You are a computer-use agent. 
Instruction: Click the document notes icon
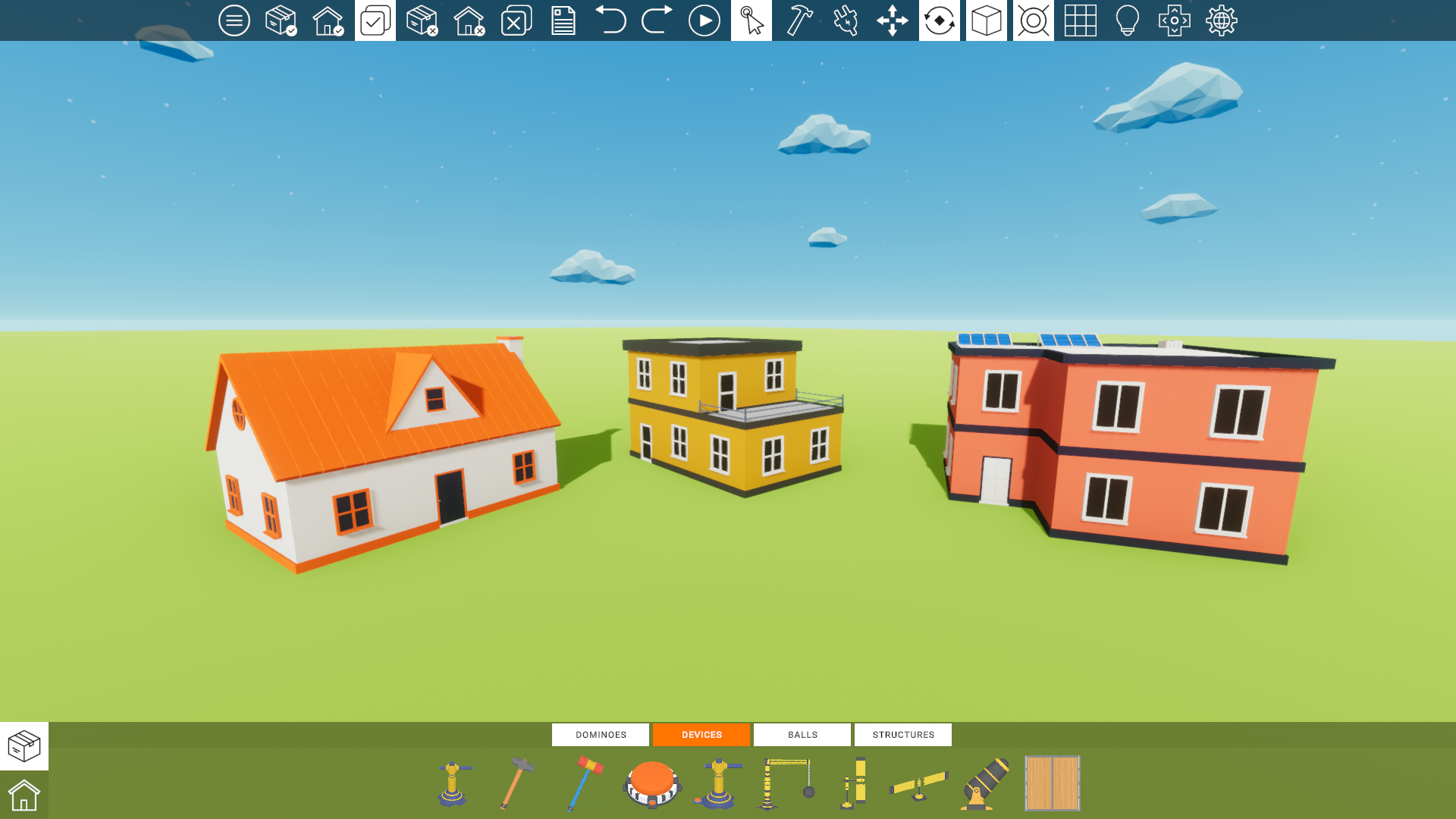coord(563,20)
